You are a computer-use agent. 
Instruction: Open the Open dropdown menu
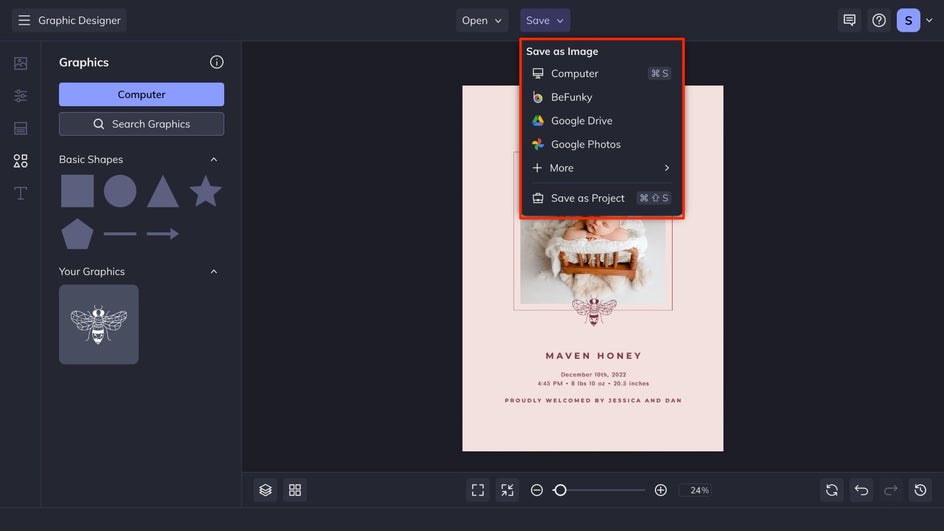point(482,20)
